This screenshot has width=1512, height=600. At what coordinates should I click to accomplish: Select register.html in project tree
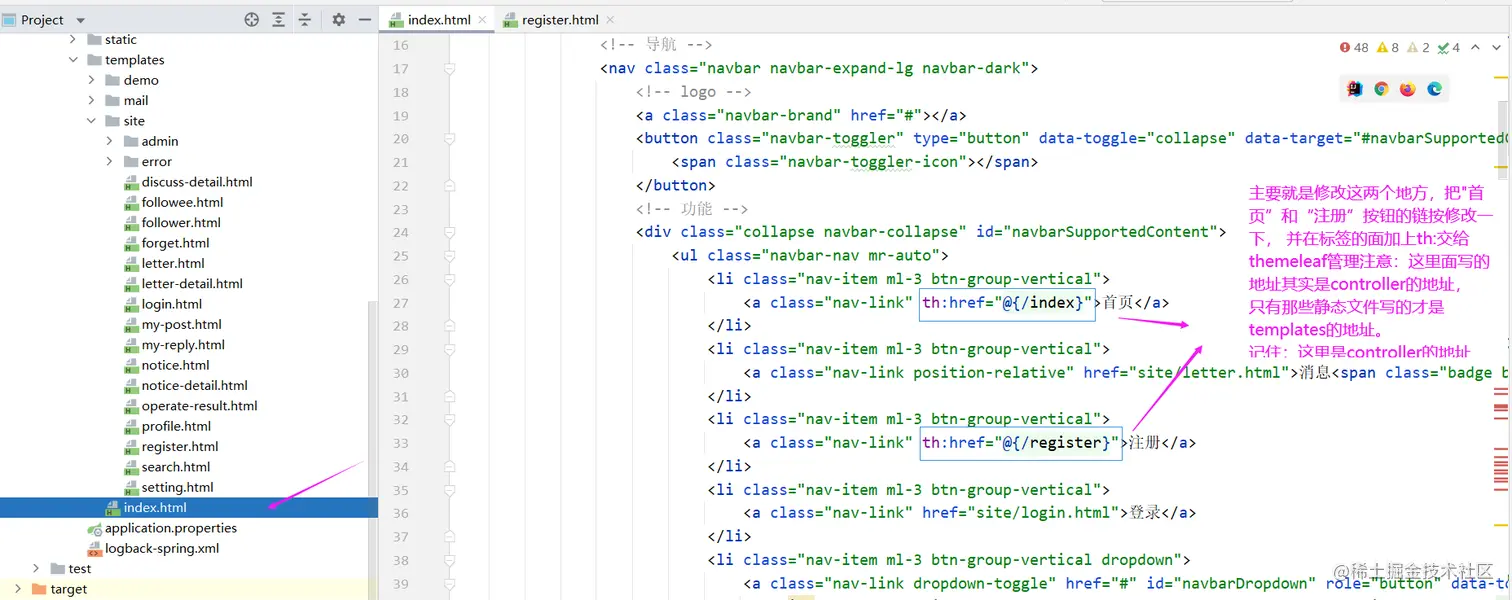tap(171, 446)
